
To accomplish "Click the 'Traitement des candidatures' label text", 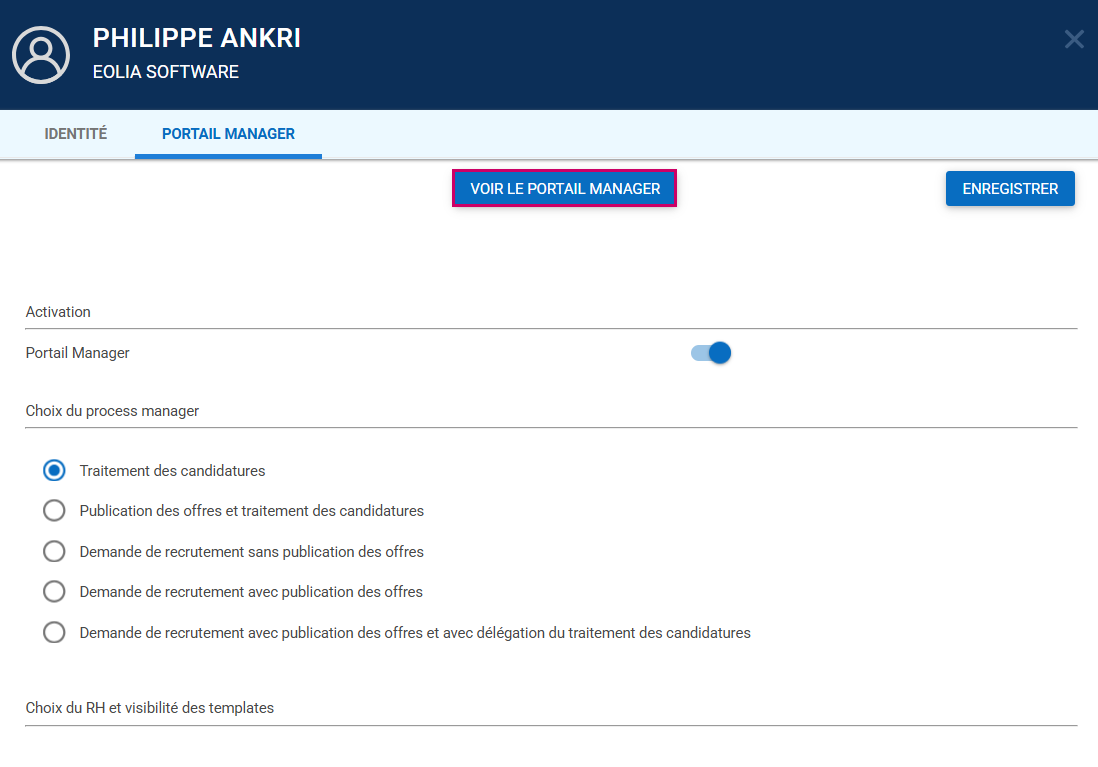I will click(x=172, y=470).
